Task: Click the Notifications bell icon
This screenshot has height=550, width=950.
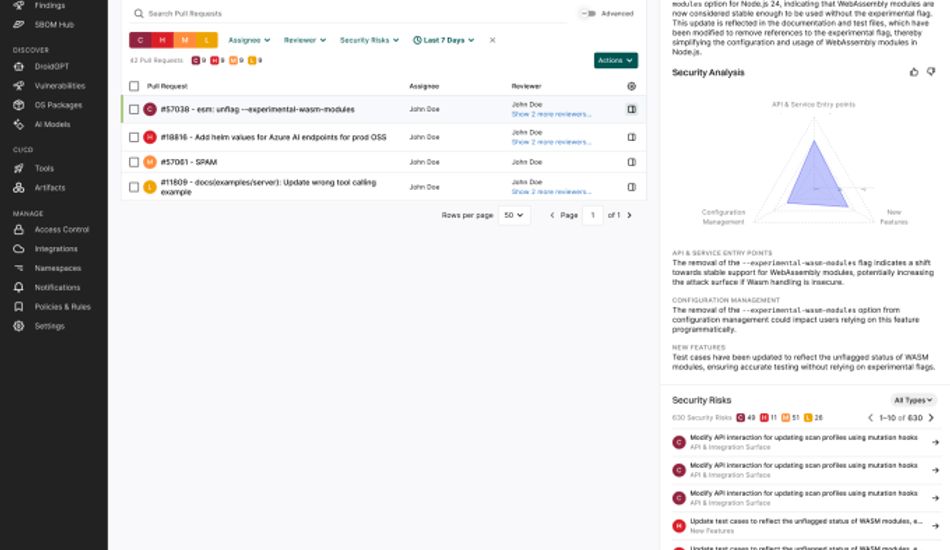Action: (x=19, y=287)
